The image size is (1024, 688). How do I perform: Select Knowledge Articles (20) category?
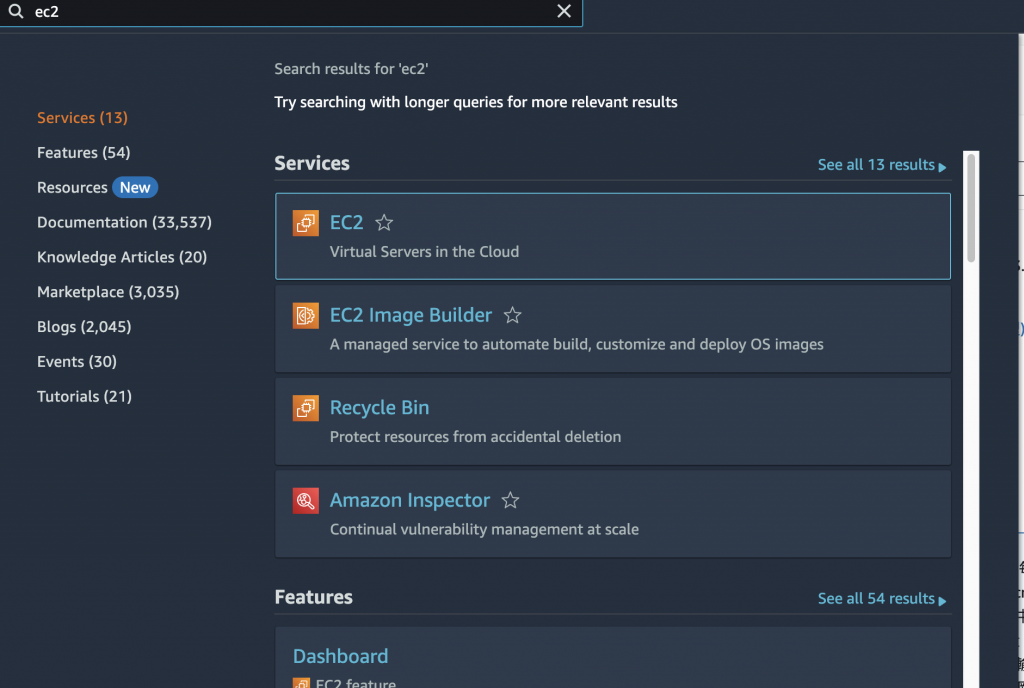(122, 257)
